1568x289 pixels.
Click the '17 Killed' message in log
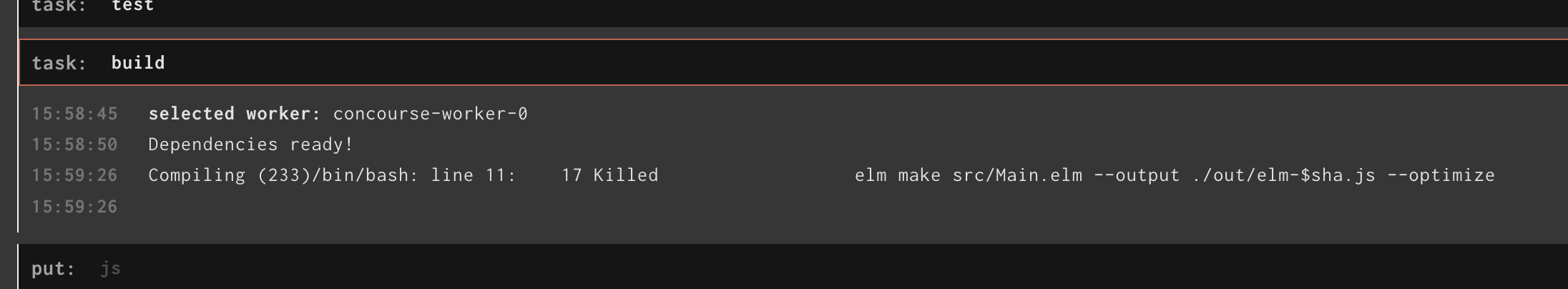tap(610, 175)
